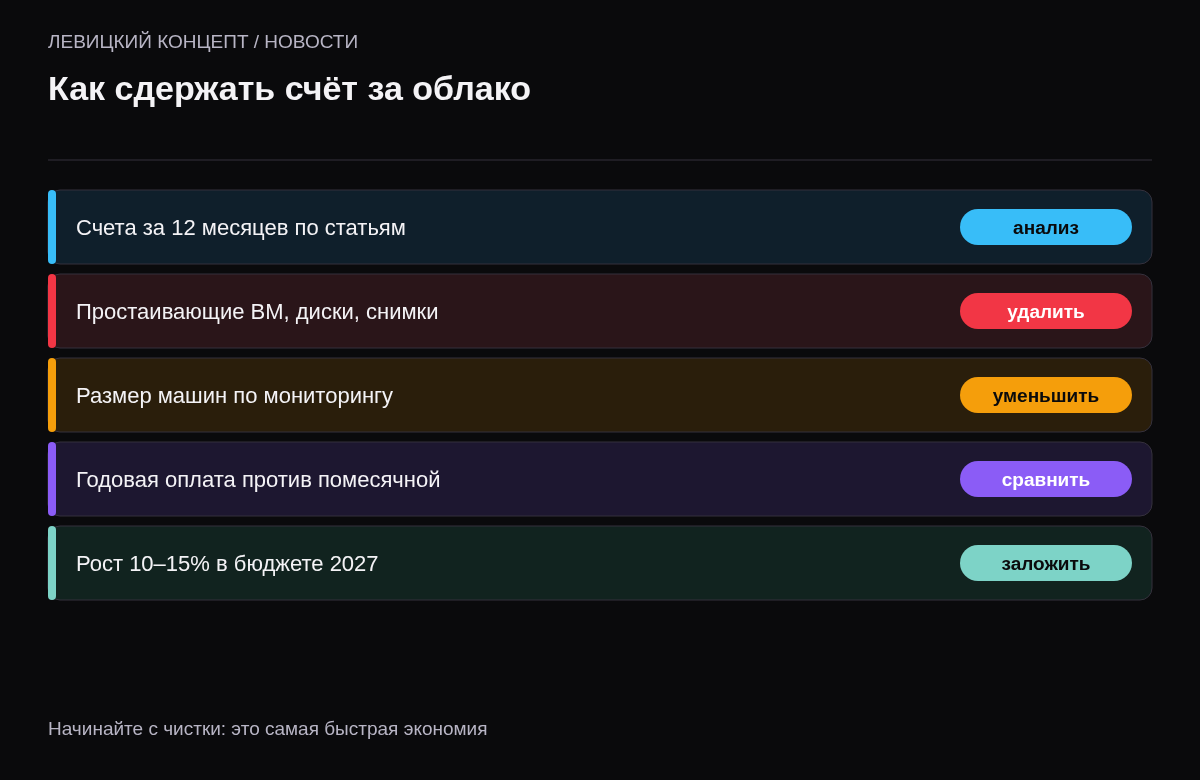1200x780 pixels.
Task: Select row text "Рост 10–15% в бюджете 2027"
Action: (x=227, y=564)
